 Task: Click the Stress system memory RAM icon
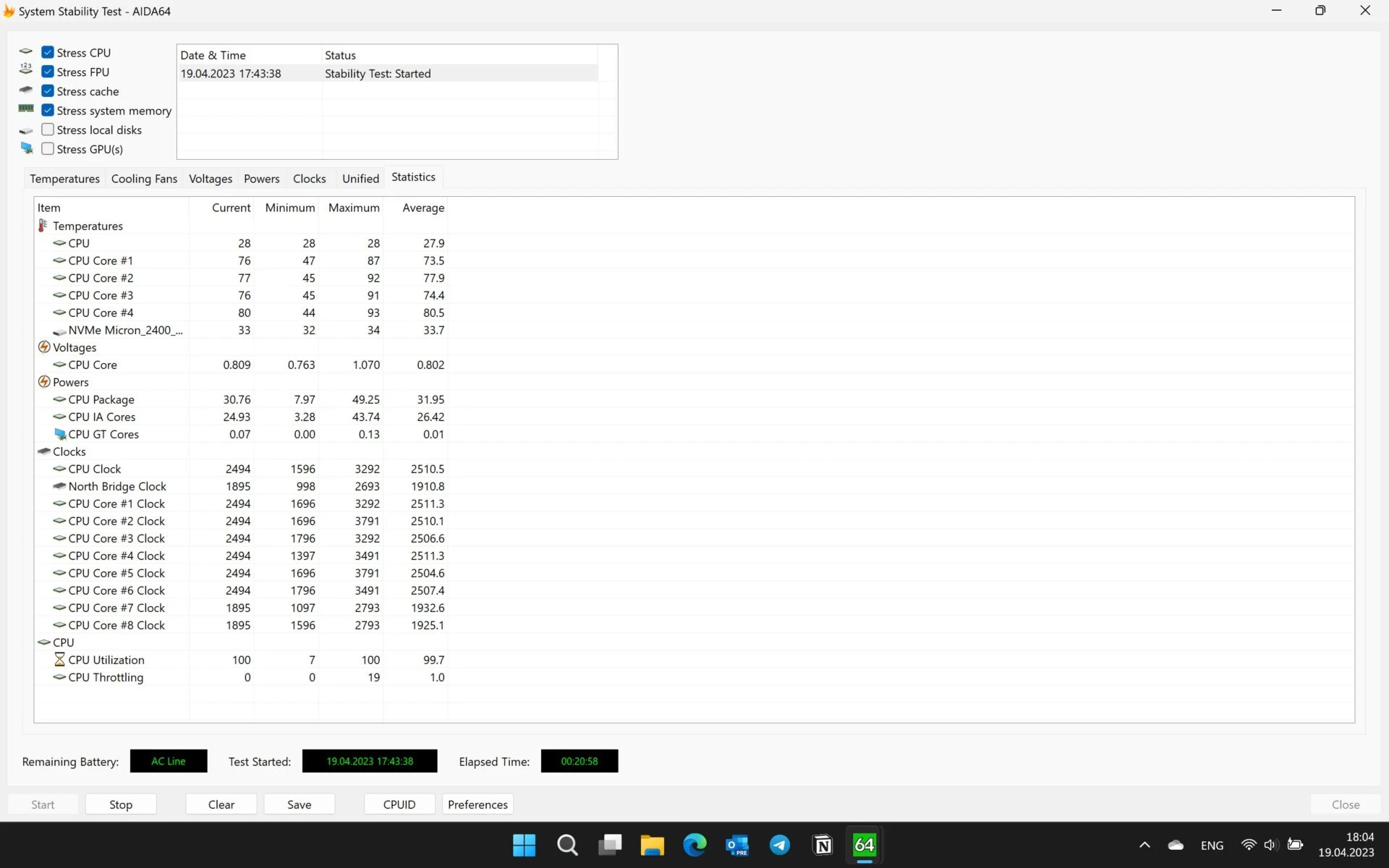(26, 109)
